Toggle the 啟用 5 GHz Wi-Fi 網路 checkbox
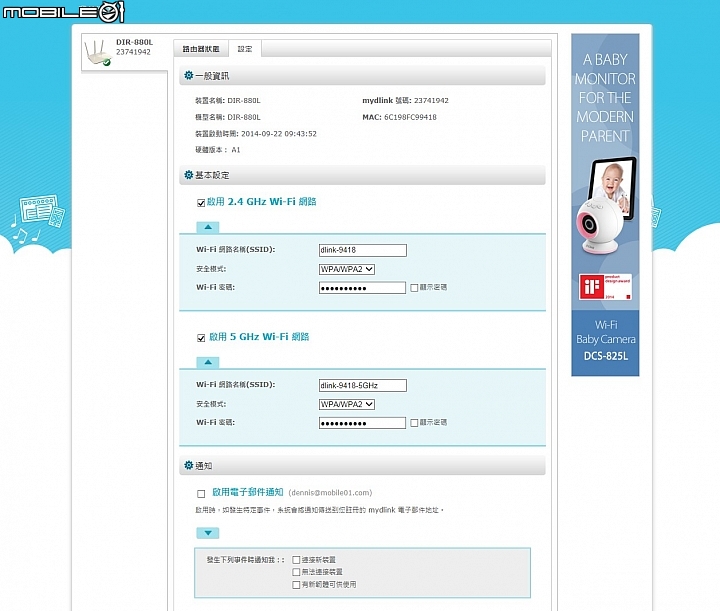 tap(201, 338)
